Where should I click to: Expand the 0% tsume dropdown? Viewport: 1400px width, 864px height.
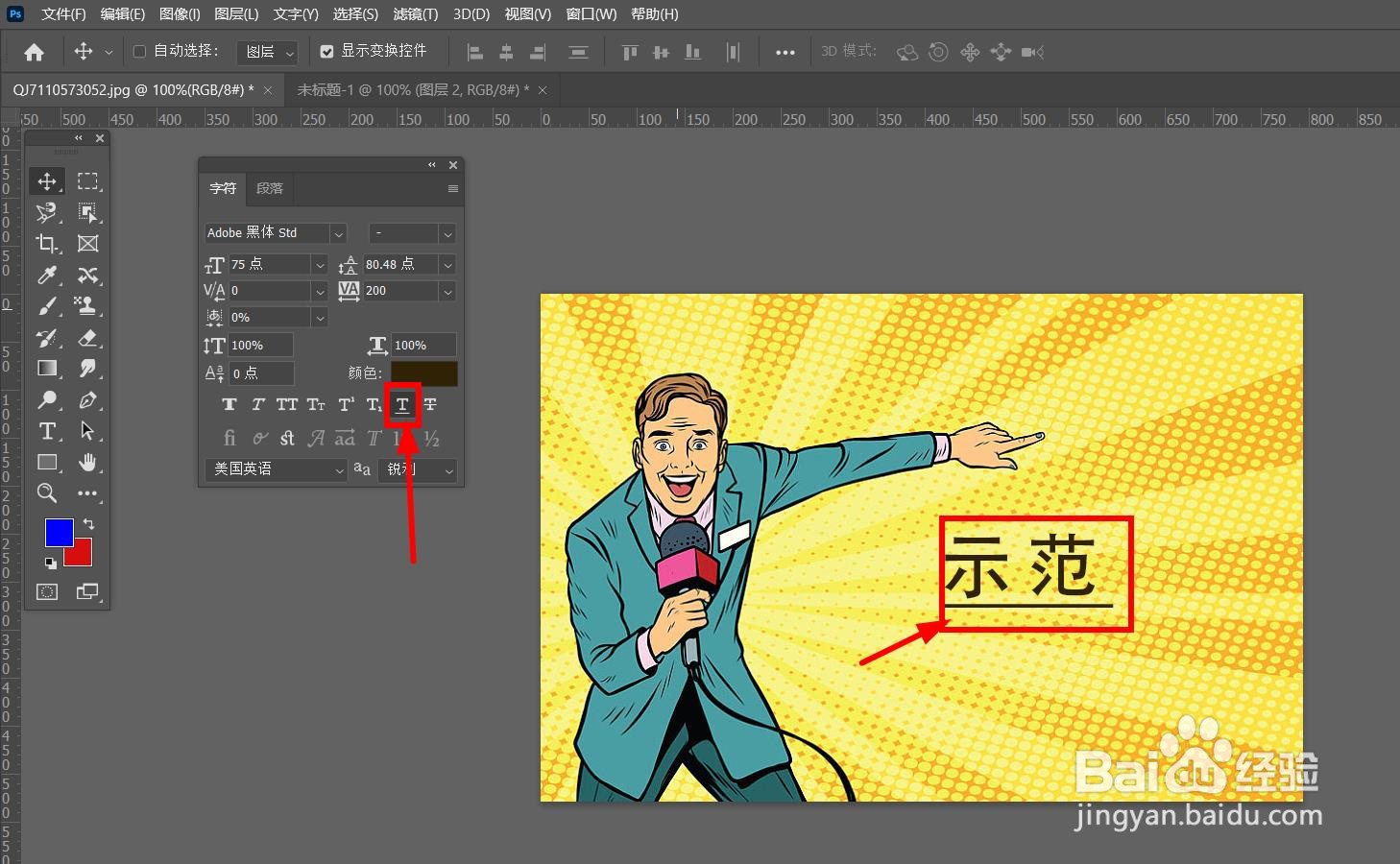tap(320, 317)
